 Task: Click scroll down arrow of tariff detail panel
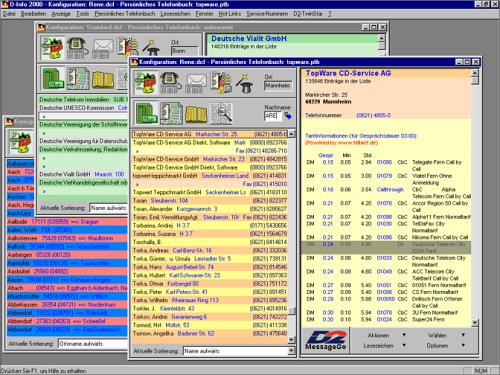pyautogui.click(x=475, y=322)
